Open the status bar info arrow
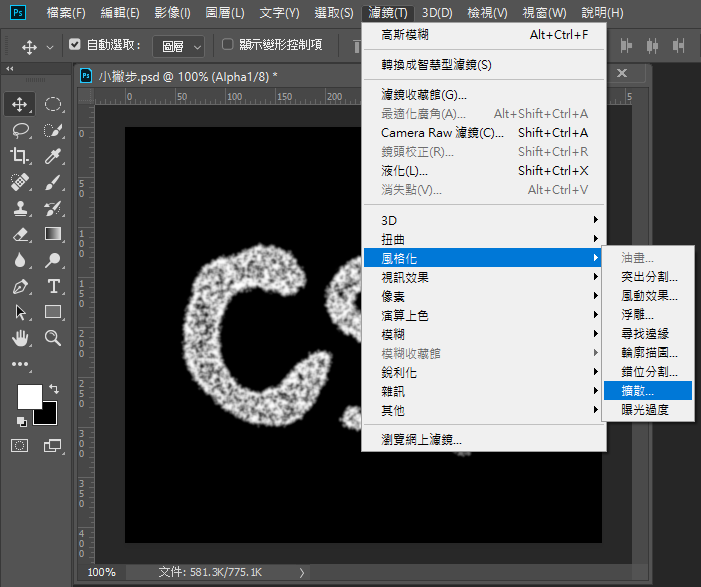701x587 pixels. pyautogui.click(x=302, y=573)
